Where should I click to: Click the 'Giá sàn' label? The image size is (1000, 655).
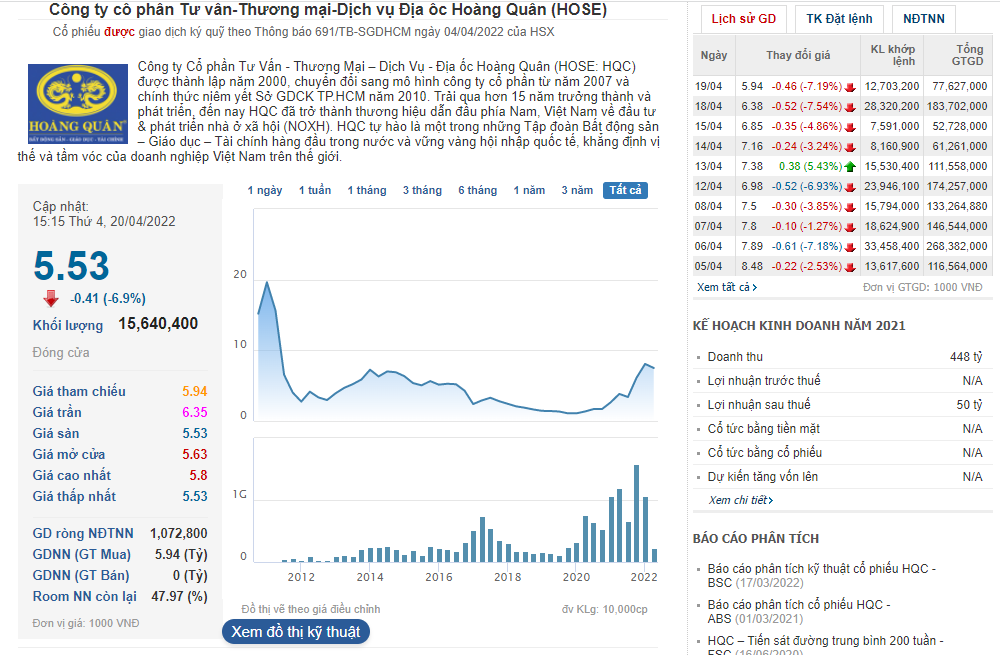tap(56, 434)
